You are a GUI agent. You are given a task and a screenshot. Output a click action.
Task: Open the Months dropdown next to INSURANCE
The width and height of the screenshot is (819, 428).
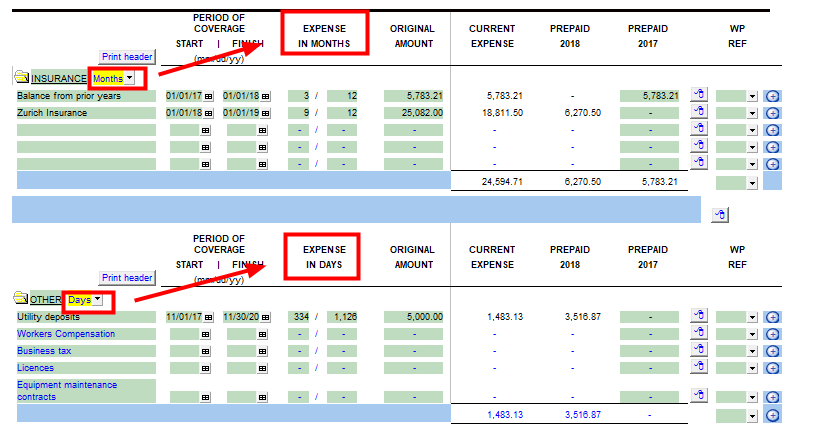tap(130, 78)
